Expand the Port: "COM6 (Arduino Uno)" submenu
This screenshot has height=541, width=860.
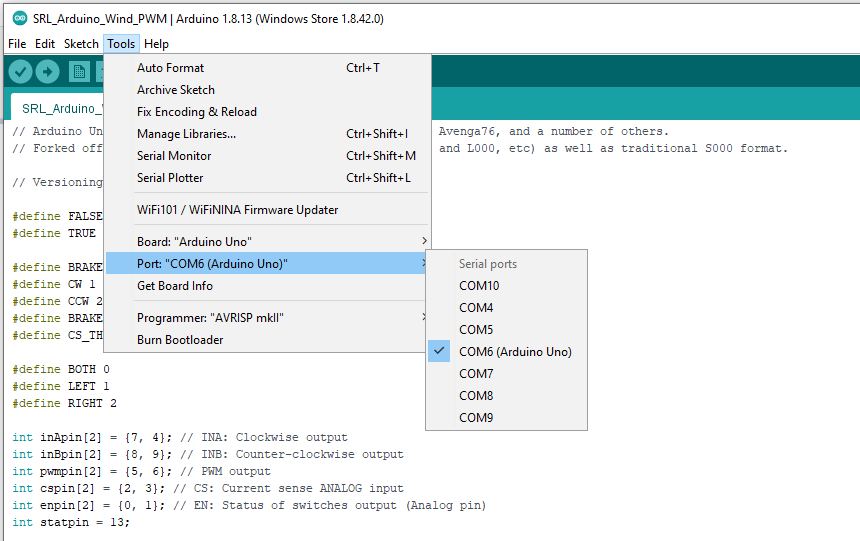point(267,263)
